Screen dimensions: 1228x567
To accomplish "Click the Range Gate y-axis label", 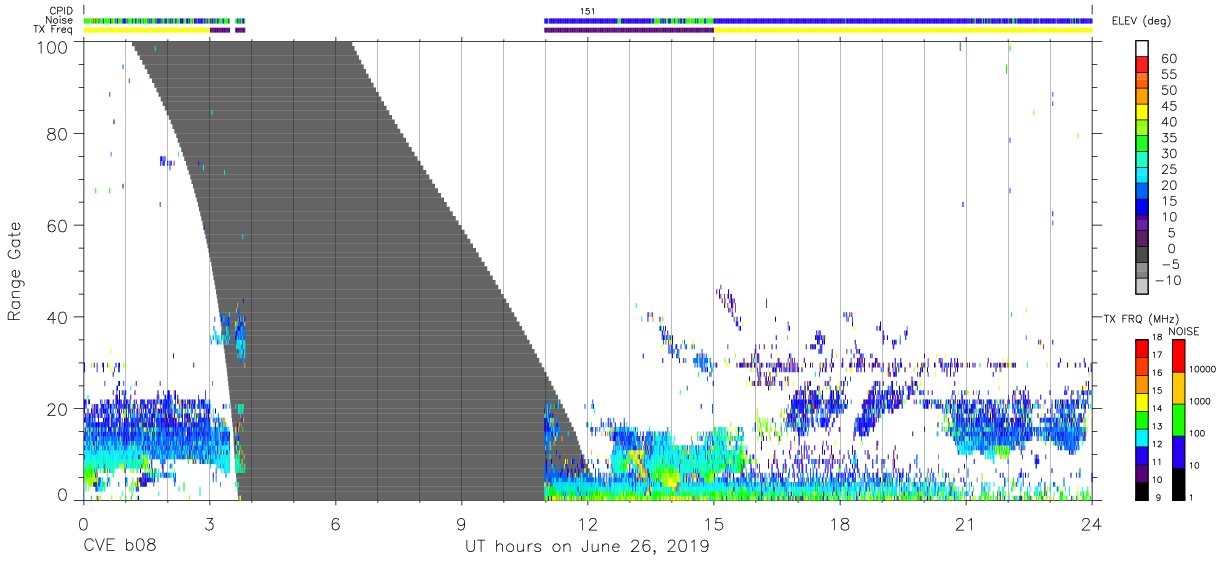I will [15, 271].
